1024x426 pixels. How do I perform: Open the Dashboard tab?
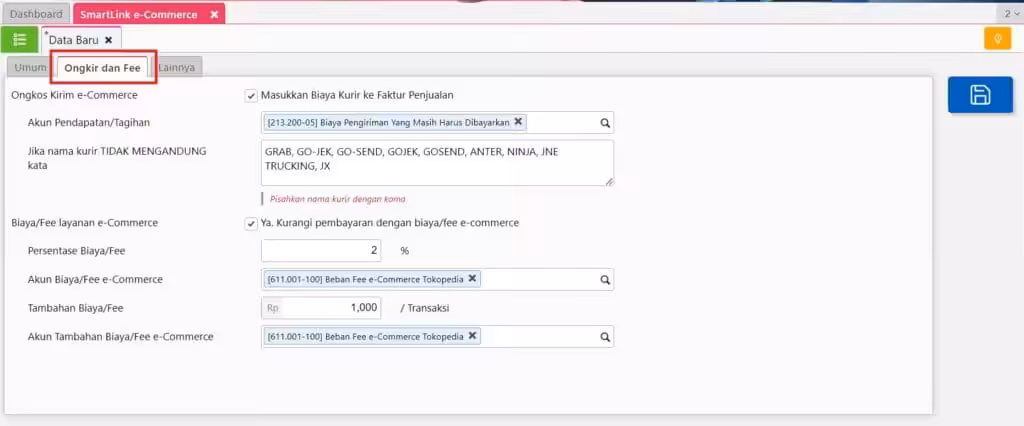[x=37, y=14]
